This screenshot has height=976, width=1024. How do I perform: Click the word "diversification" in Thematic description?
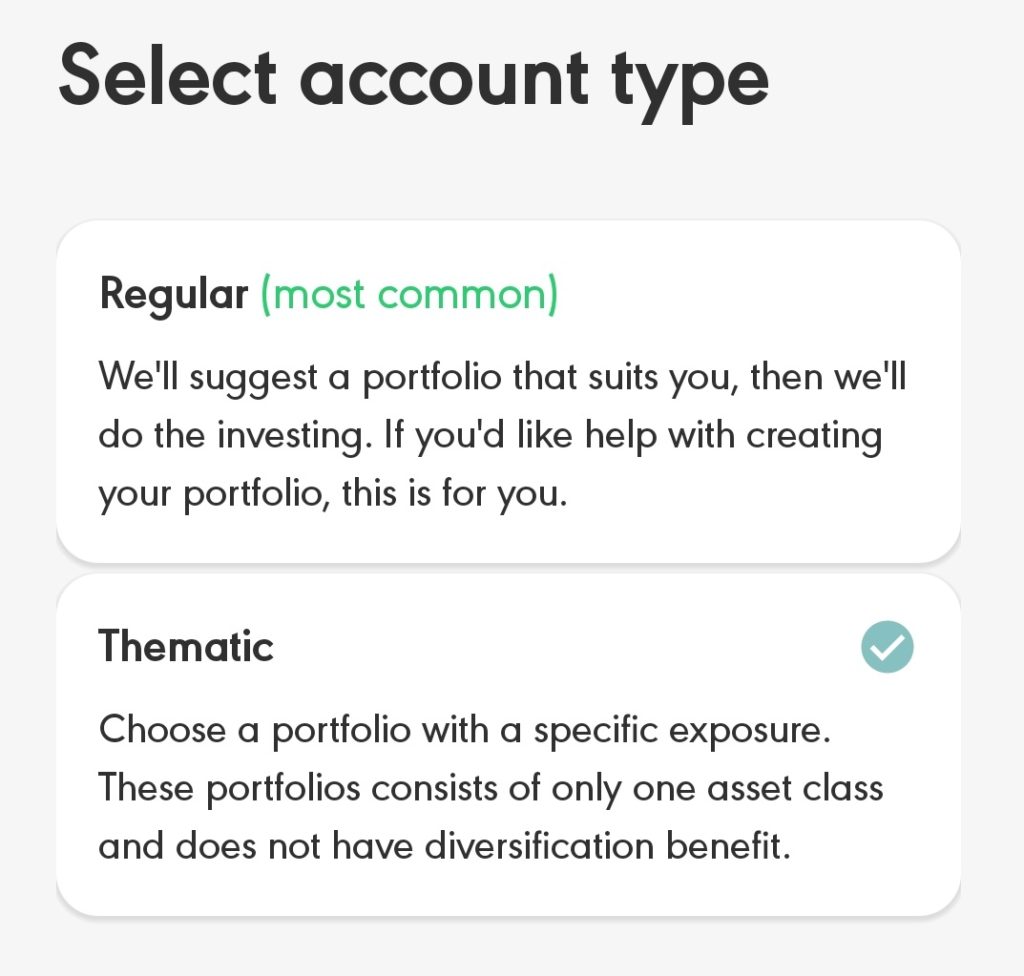(x=539, y=846)
